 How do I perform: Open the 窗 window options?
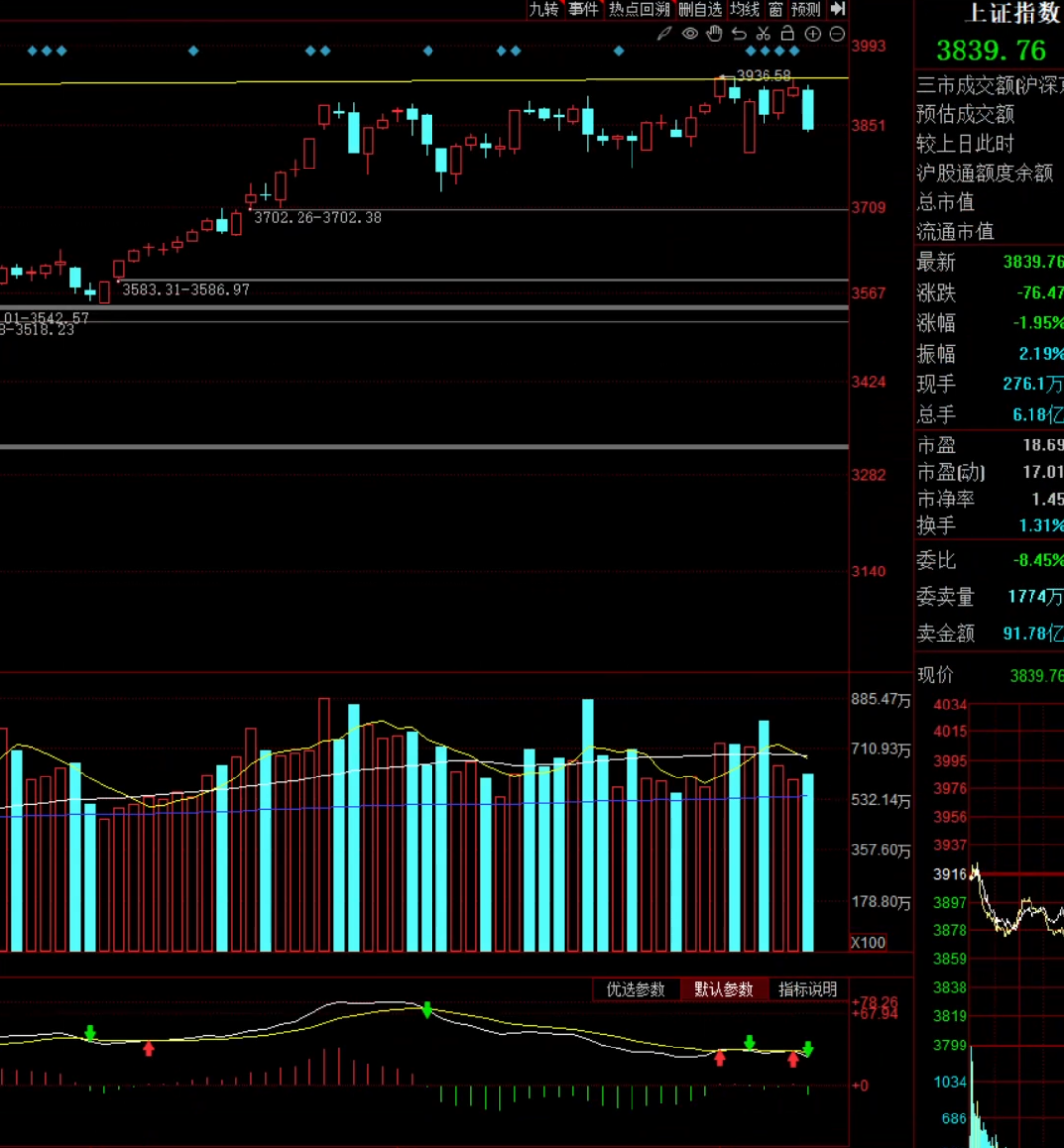(x=776, y=9)
